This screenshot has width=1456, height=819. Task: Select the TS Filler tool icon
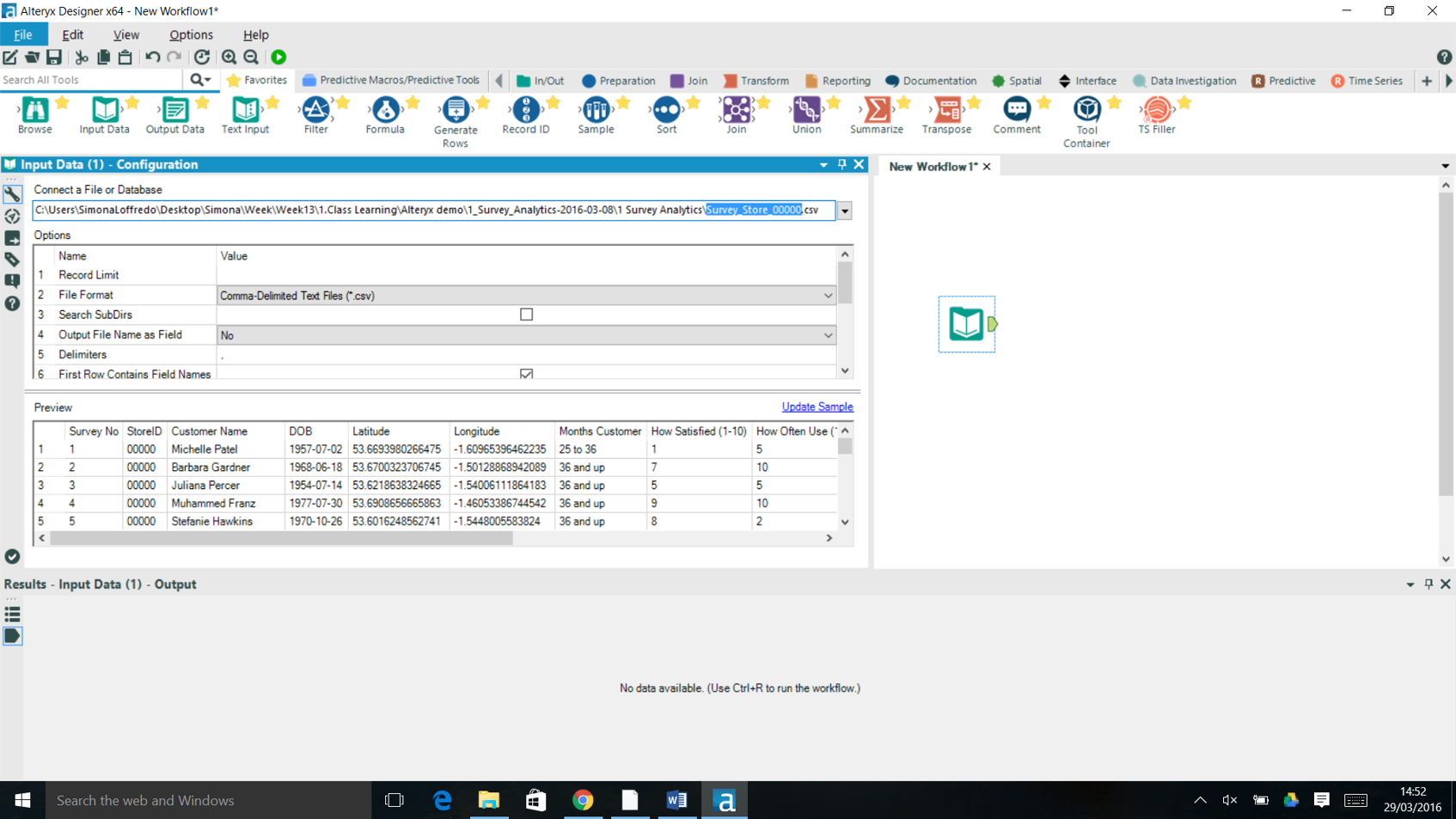pos(1157,109)
